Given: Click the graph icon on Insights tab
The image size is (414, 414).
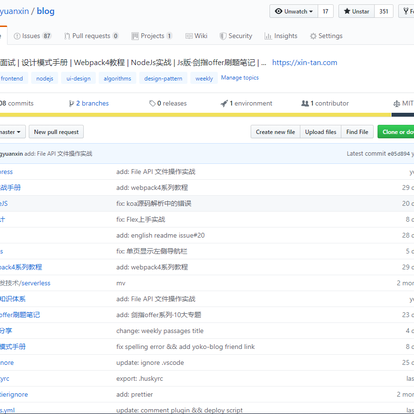Looking at the screenshot, I should click(268, 36).
